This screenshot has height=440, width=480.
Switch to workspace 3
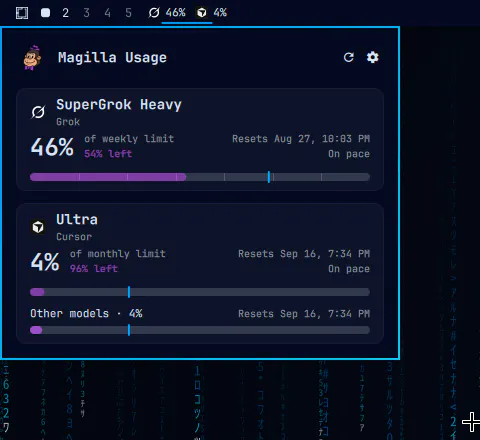point(87,13)
